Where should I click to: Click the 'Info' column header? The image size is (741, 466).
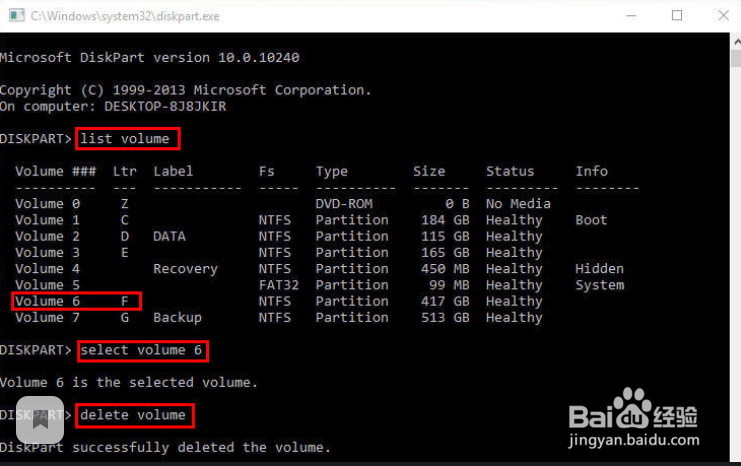[x=591, y=171]
